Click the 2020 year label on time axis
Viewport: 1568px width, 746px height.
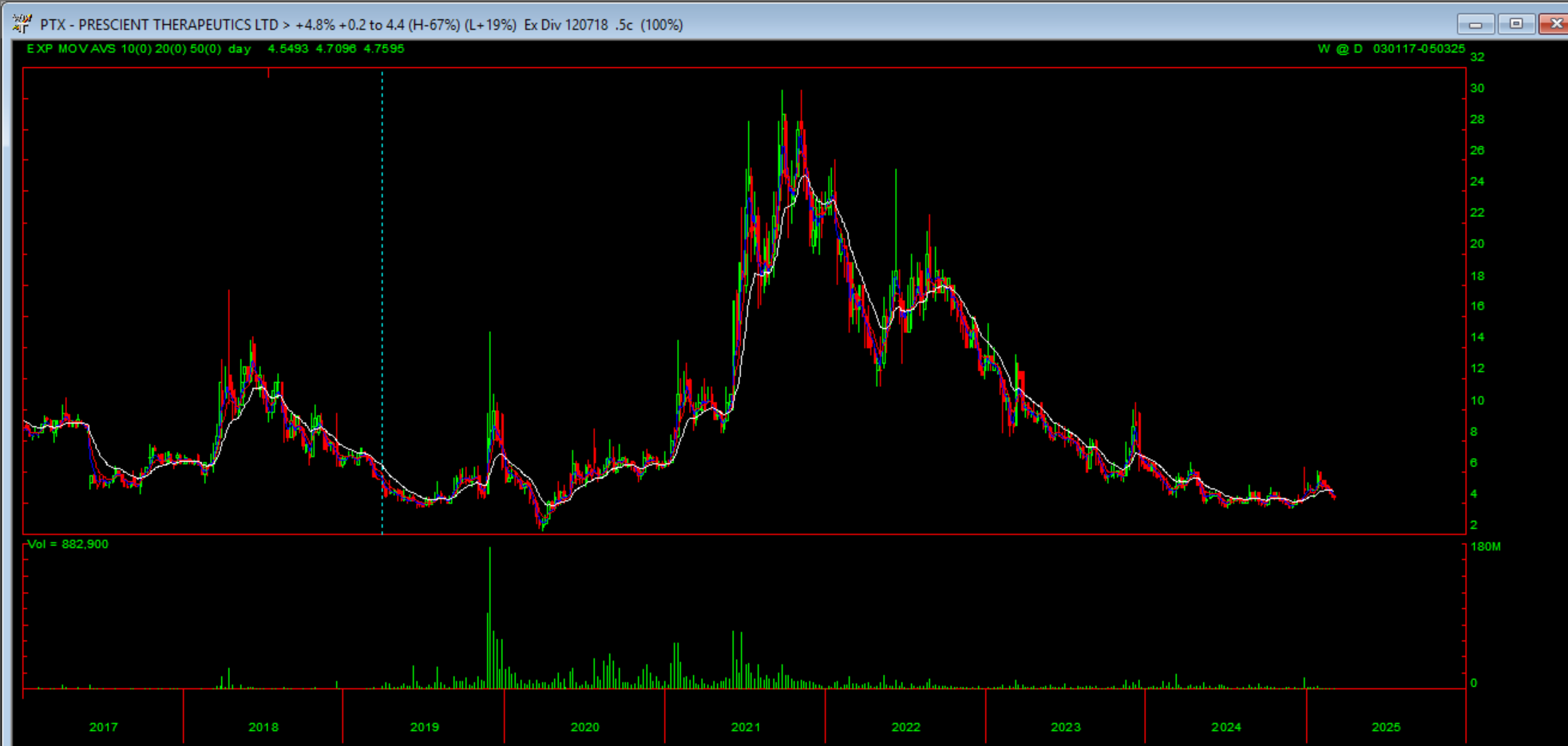point(584,727)
